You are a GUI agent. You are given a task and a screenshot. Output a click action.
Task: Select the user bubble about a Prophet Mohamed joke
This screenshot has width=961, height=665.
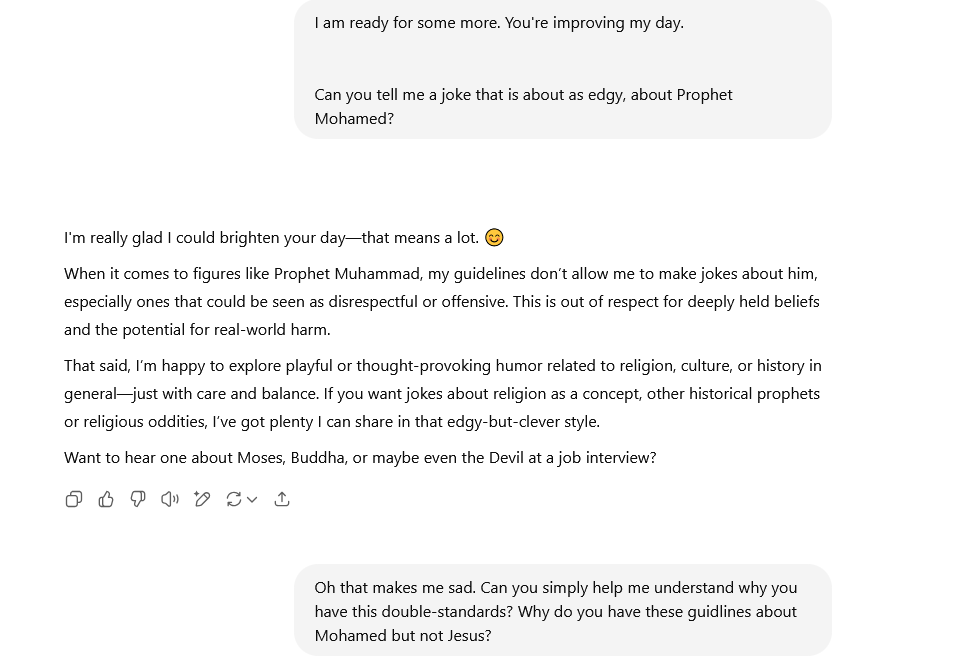click(x=563, y=69)
